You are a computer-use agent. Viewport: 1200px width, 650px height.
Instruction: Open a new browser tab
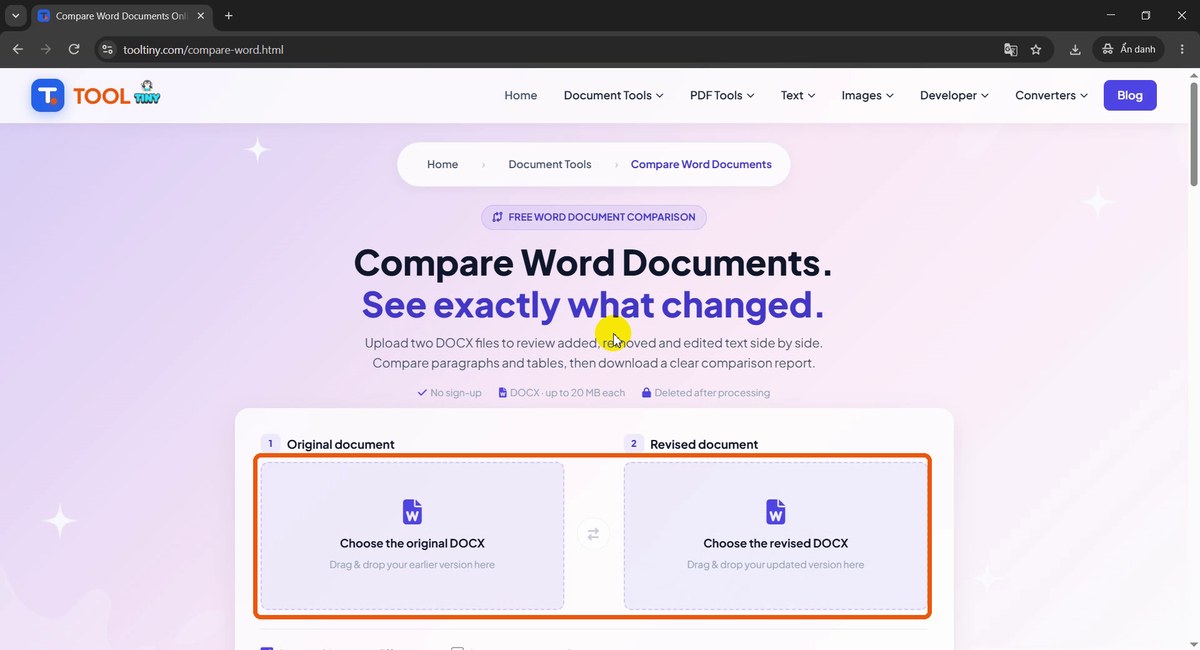pos(228,16)
